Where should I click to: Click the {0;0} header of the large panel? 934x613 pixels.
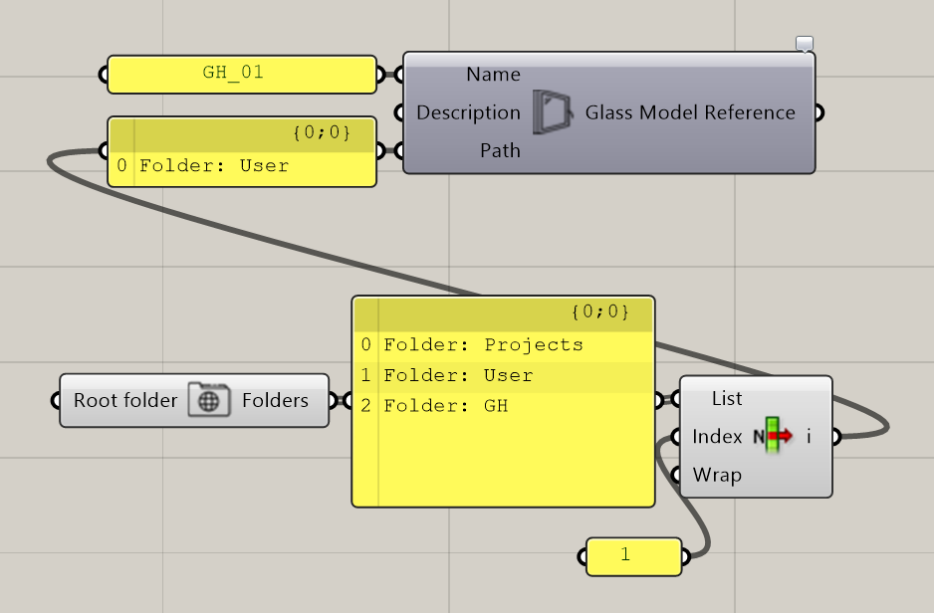click(x=504, y=313)
